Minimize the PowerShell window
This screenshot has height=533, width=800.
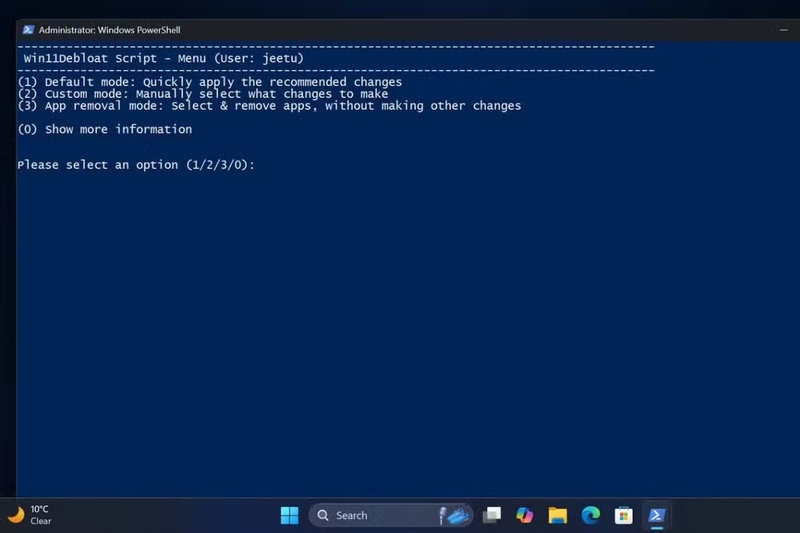click(x=784, y=30)
